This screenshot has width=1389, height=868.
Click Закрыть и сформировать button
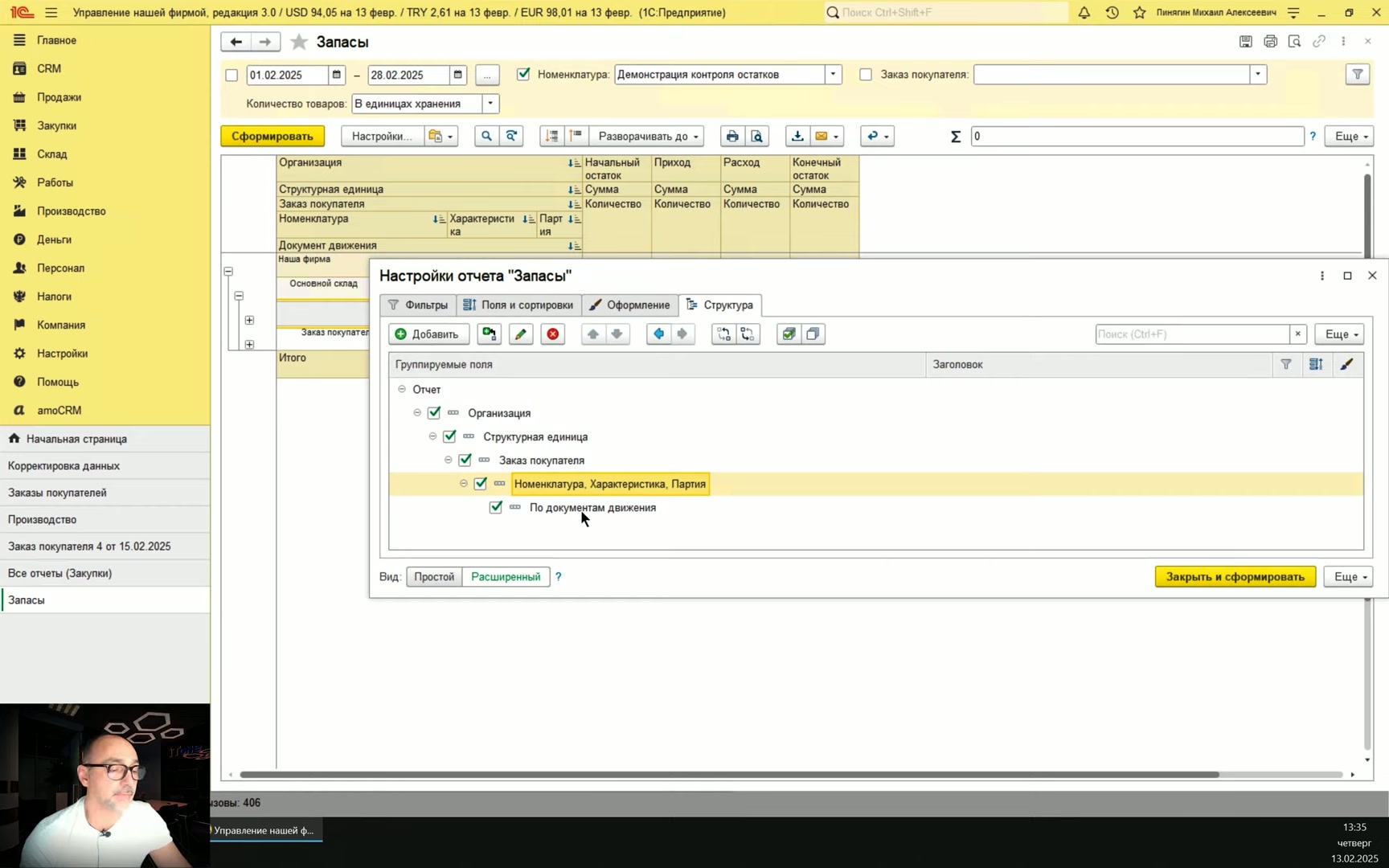pos(1235,577)
